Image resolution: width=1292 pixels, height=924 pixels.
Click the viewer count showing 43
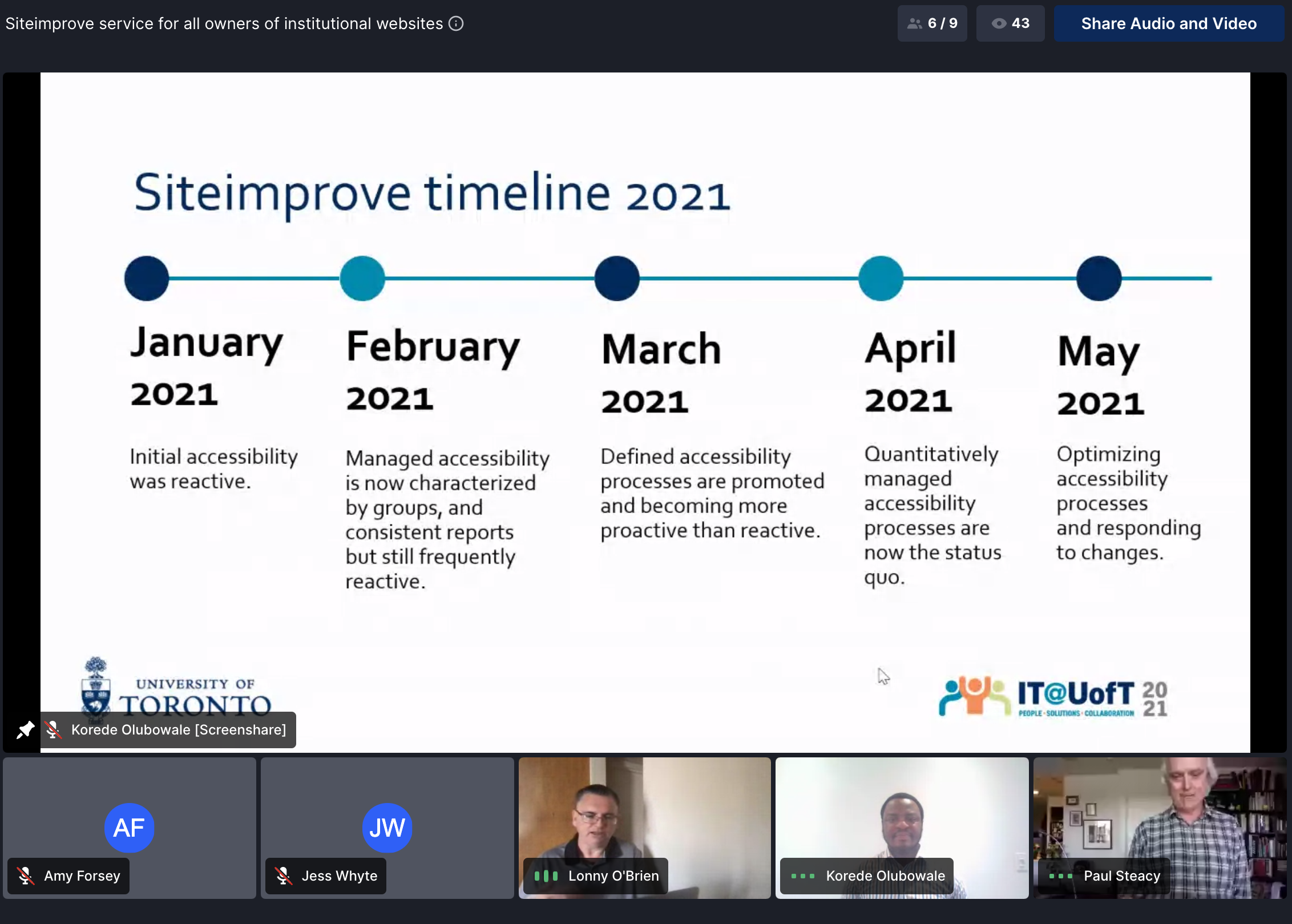pyautogui.click(x=1010, y=23)
